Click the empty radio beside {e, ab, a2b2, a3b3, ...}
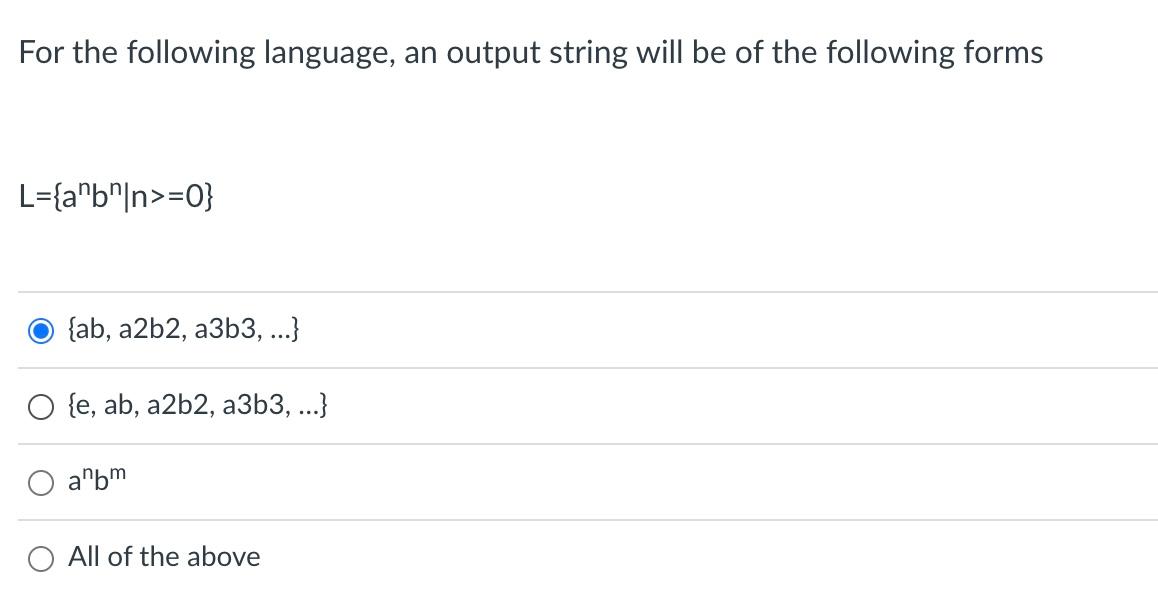The height and width of the screenshot is (612, 1158). click(39, 406)
